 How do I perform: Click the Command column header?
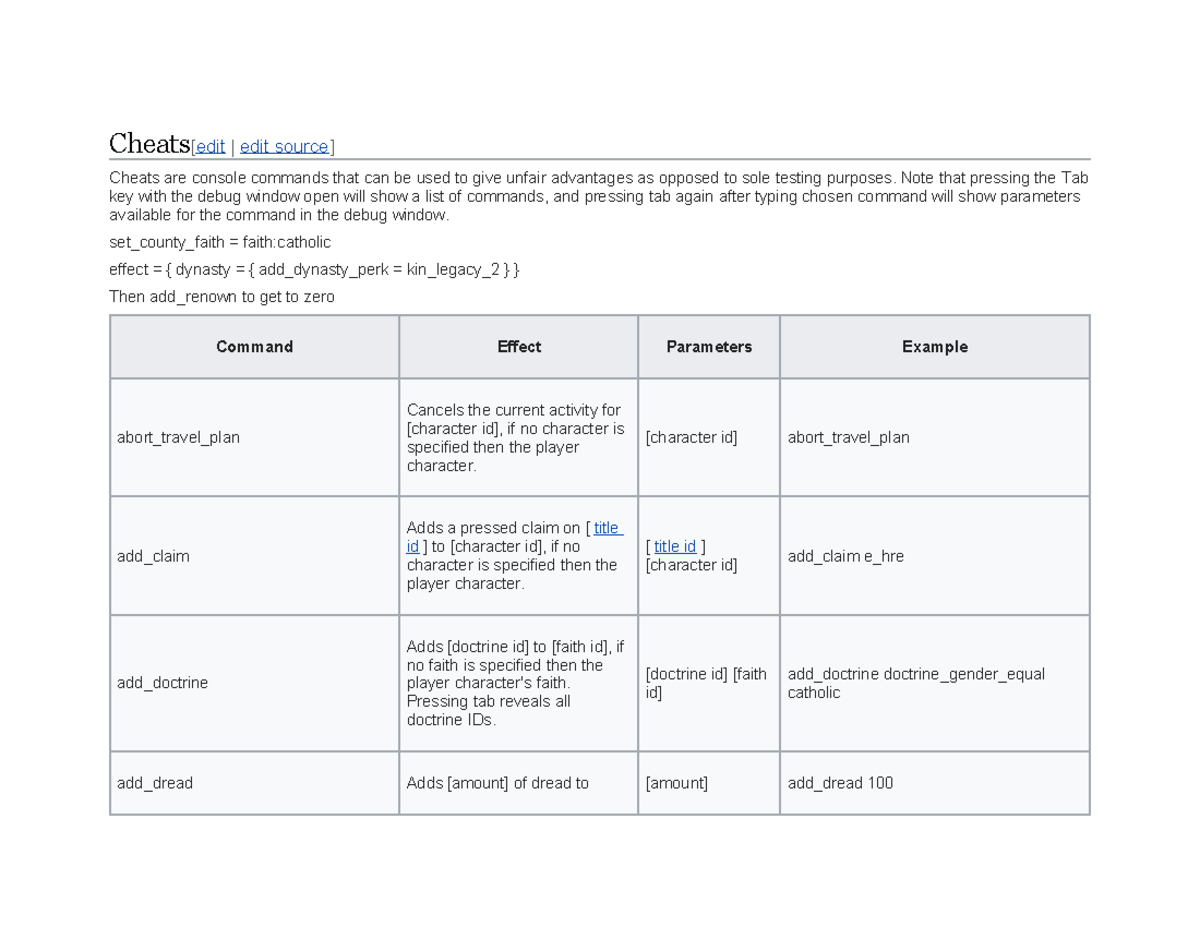pos(254,347)
